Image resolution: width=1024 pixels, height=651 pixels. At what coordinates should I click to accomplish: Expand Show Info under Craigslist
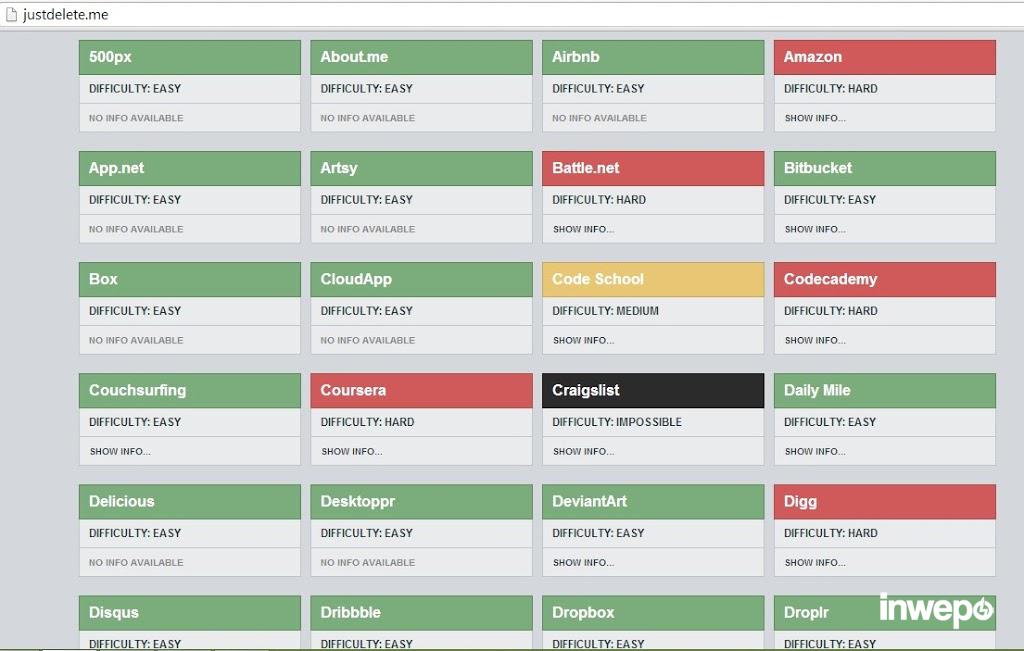(583, 451)
